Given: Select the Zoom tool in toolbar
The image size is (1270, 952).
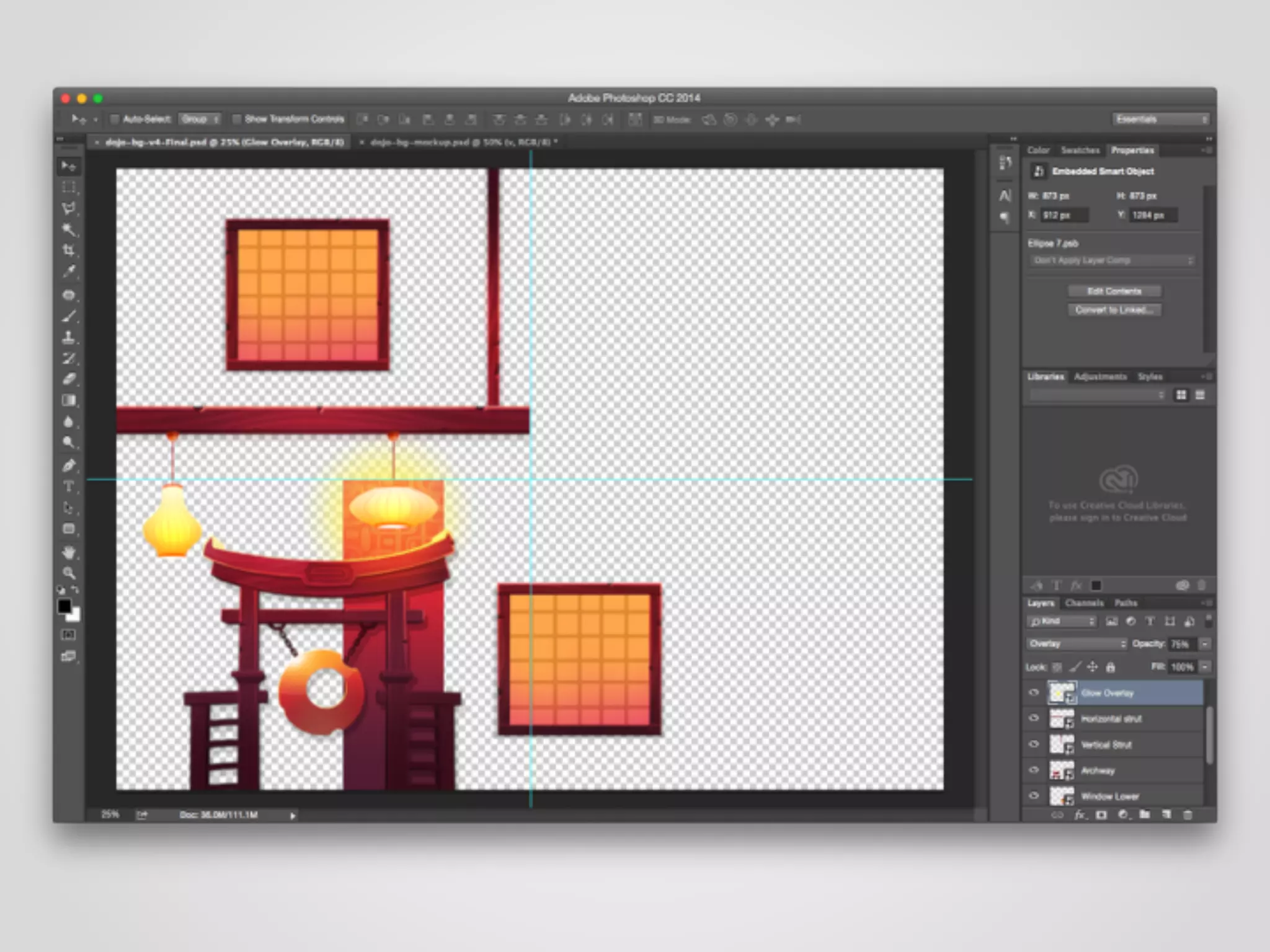Looking at the screenshot, I should pos(69,573).
